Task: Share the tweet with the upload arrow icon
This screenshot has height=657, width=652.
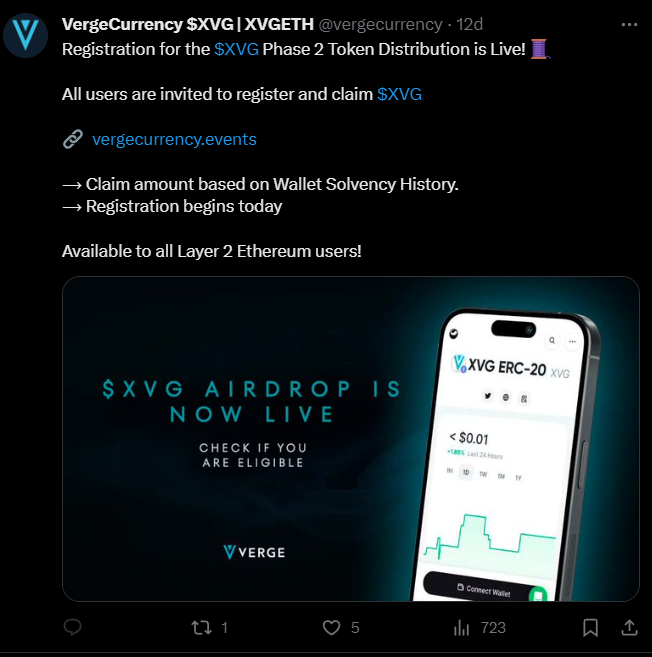Action: [x=629, y=627]
